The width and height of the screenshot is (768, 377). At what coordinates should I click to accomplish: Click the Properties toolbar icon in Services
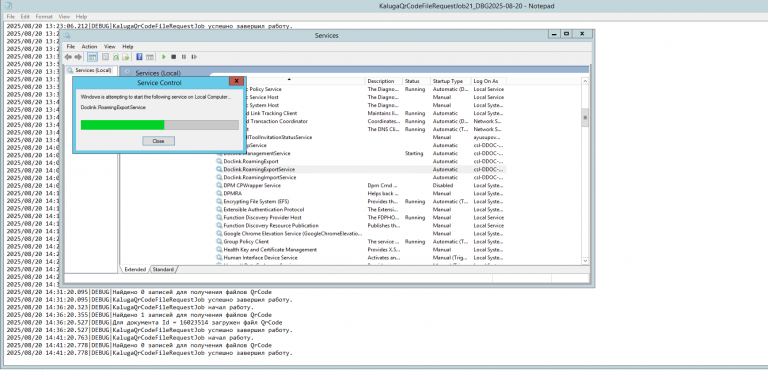pos(105,57)
